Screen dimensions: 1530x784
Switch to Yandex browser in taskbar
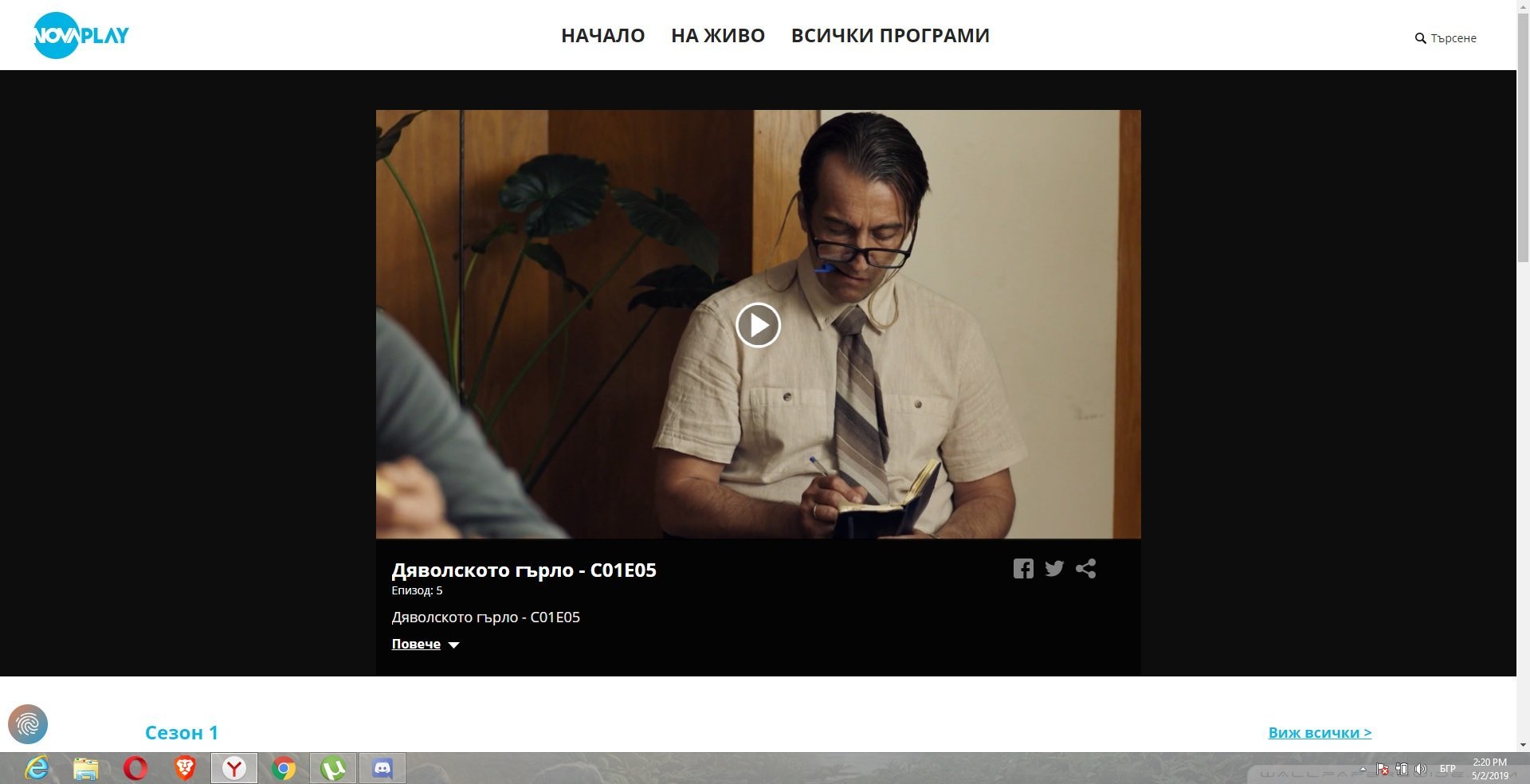(234, 768)
